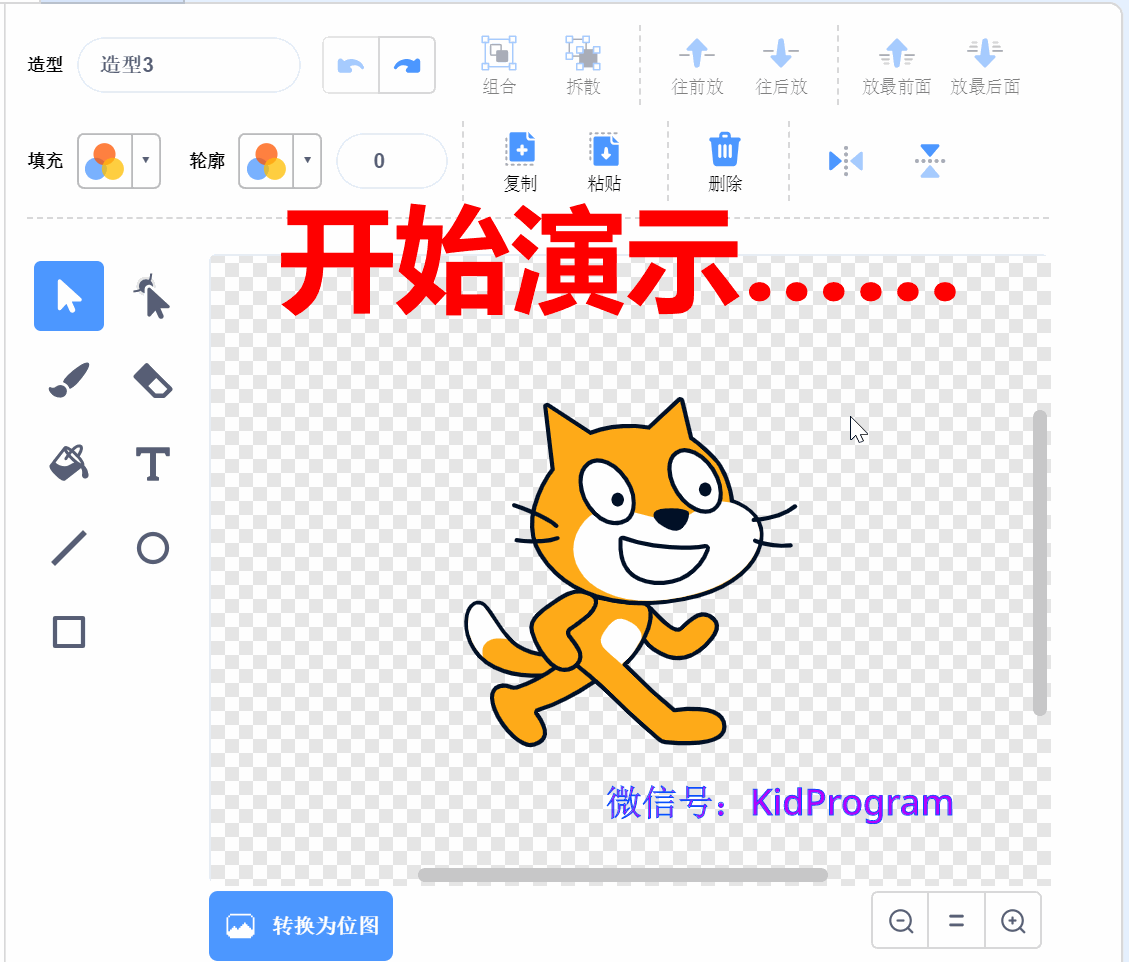The image size is (1129, 962).
Task: Click the Undo arrow button
Action: pos(351,66)
